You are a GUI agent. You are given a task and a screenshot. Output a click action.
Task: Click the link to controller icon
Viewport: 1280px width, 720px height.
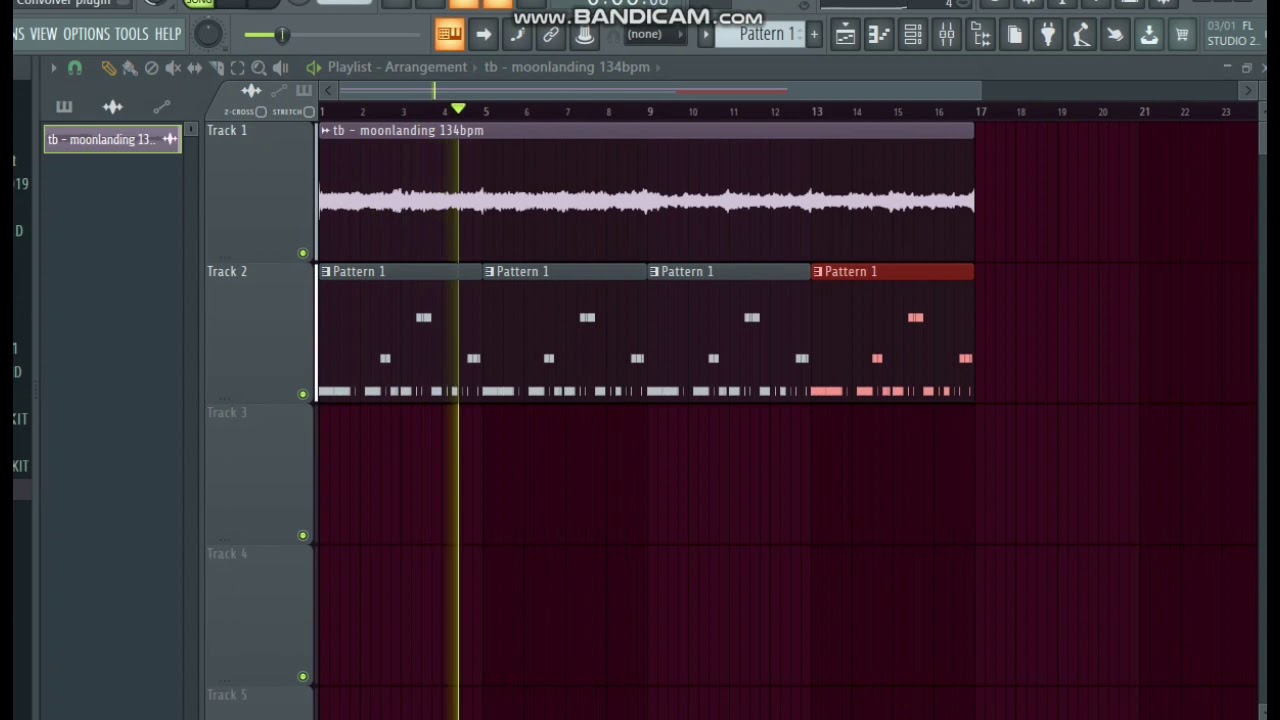click(x=551, y=35)
